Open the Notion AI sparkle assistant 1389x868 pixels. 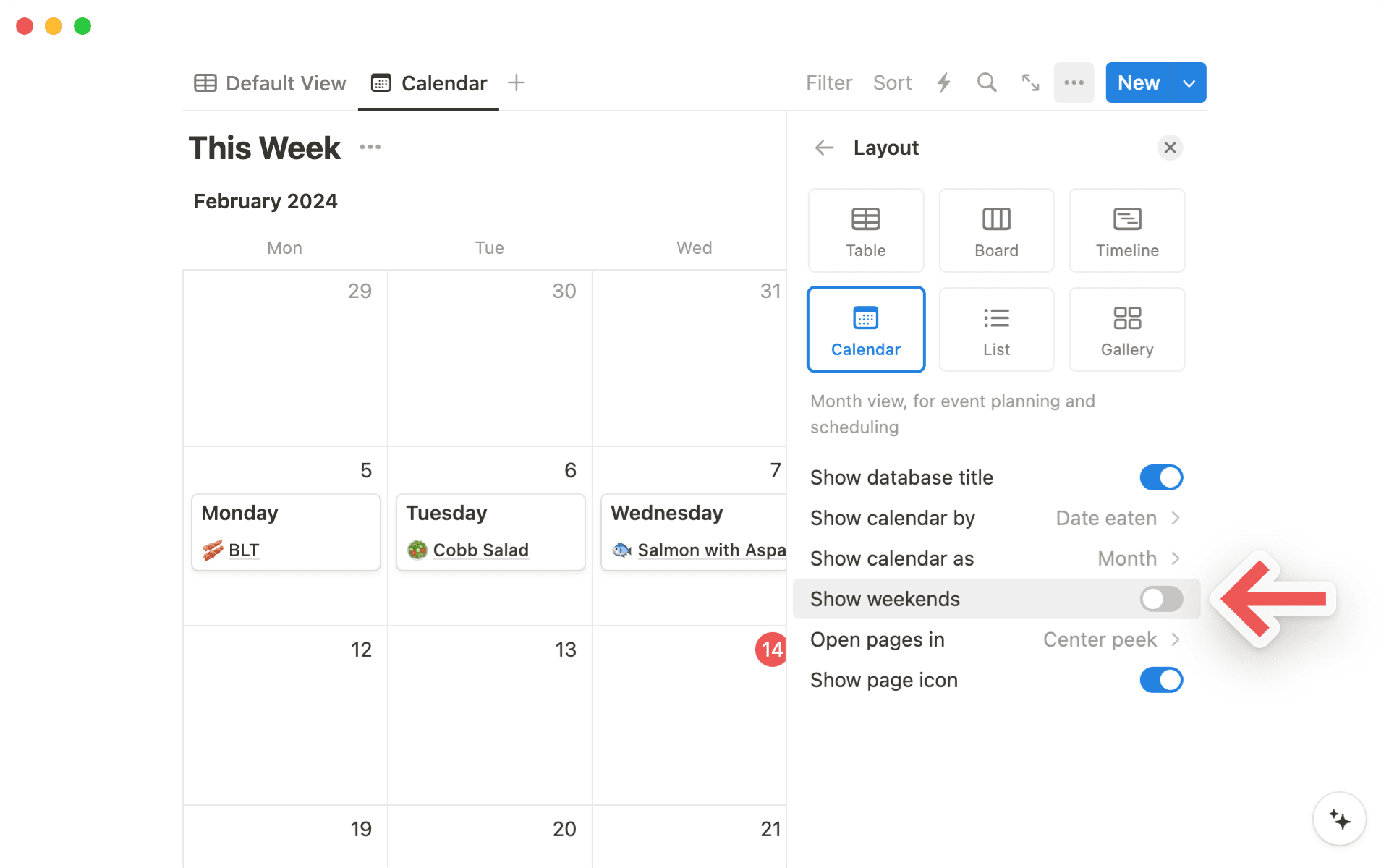(x=1339, y=819)
